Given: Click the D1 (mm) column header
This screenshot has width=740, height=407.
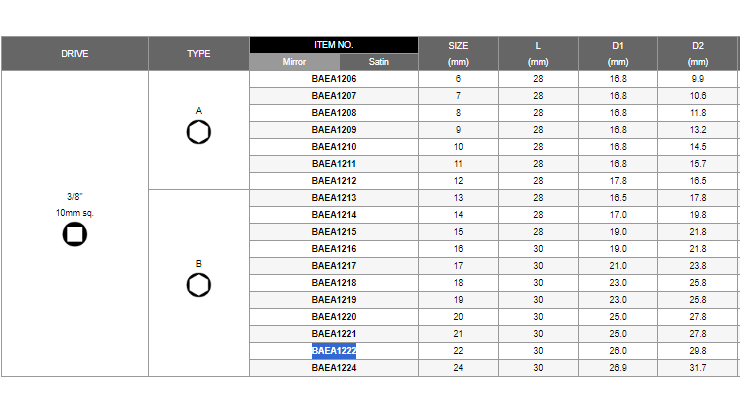Looking at the screenshot, I should 618,54.
